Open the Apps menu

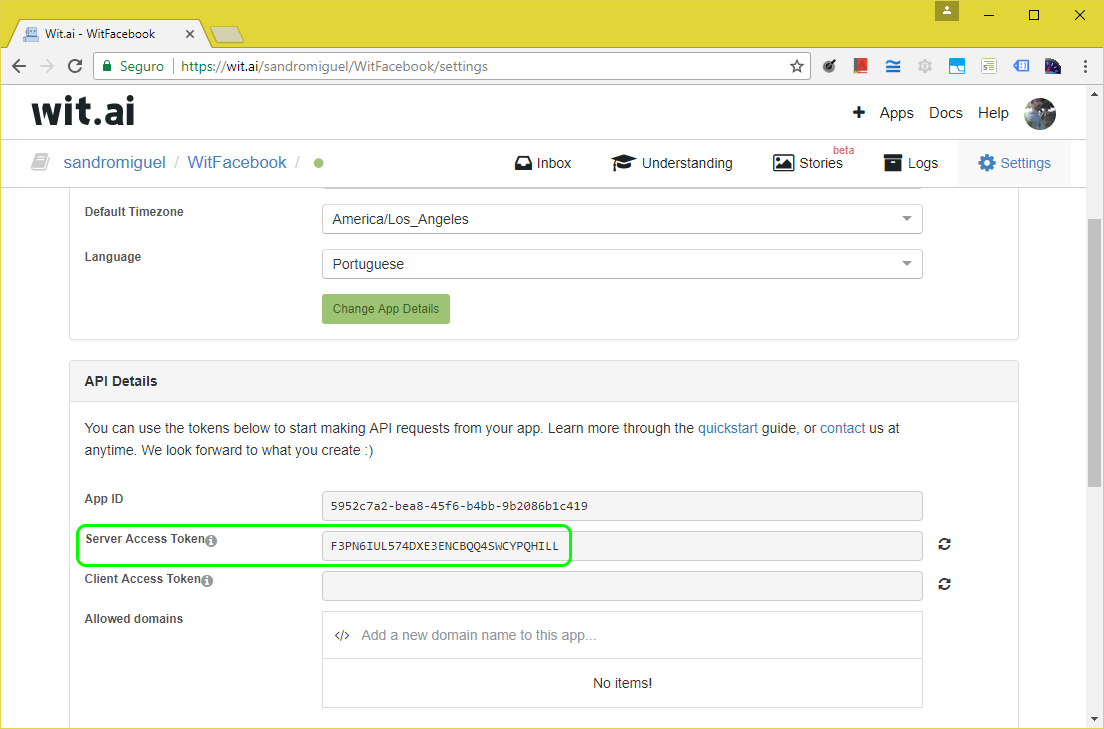tap(896, 113)
